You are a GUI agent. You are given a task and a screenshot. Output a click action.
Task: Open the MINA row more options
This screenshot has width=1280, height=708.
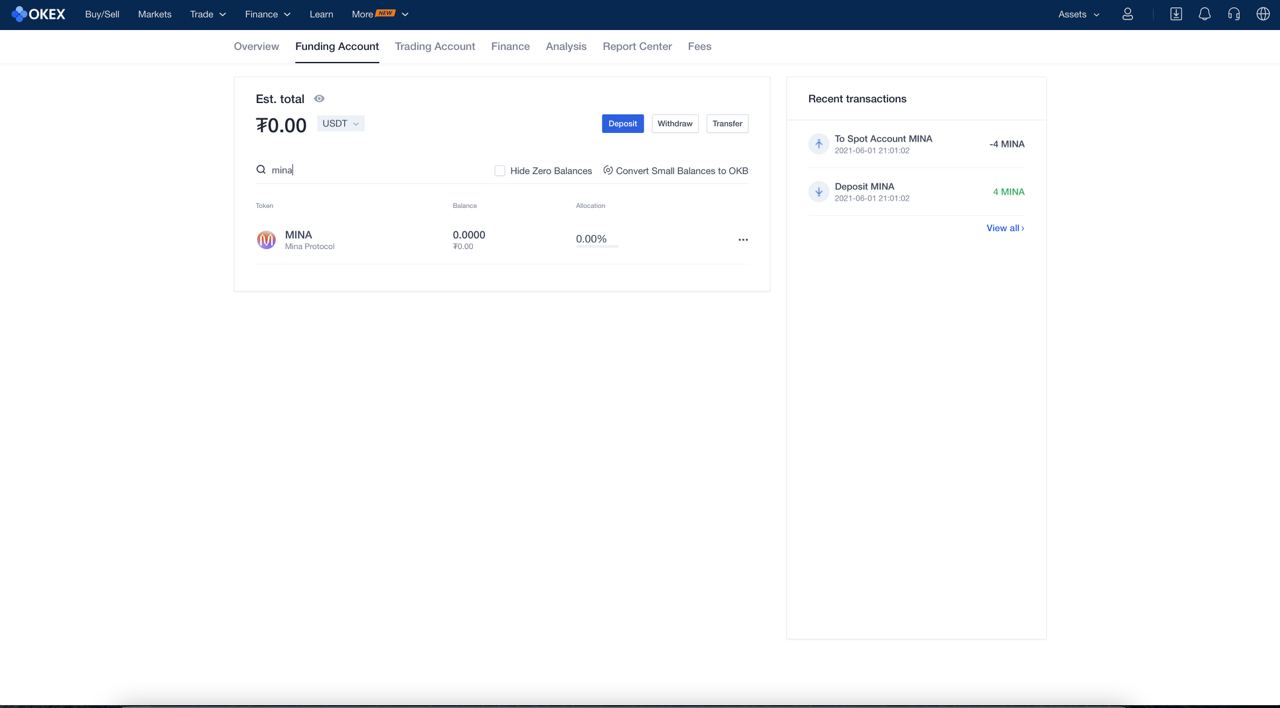click(x=743, y=240)
